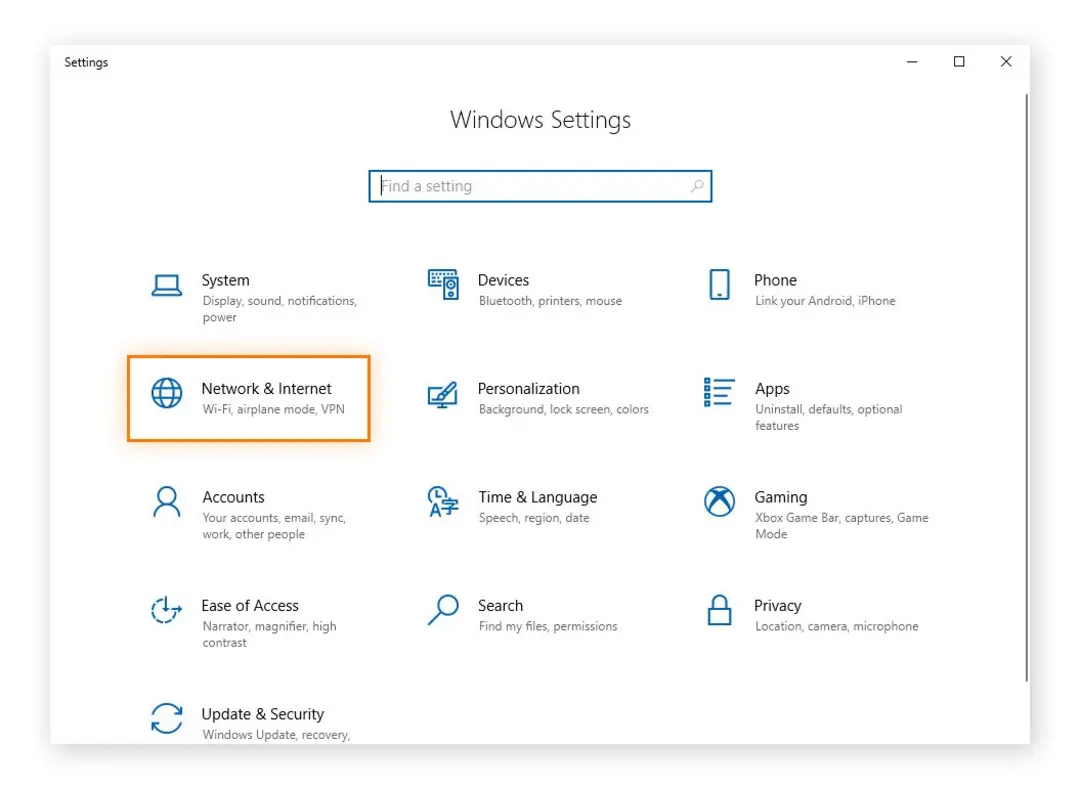
Task: Open the Network & Internet heading
Action: (x=267, y=388)
